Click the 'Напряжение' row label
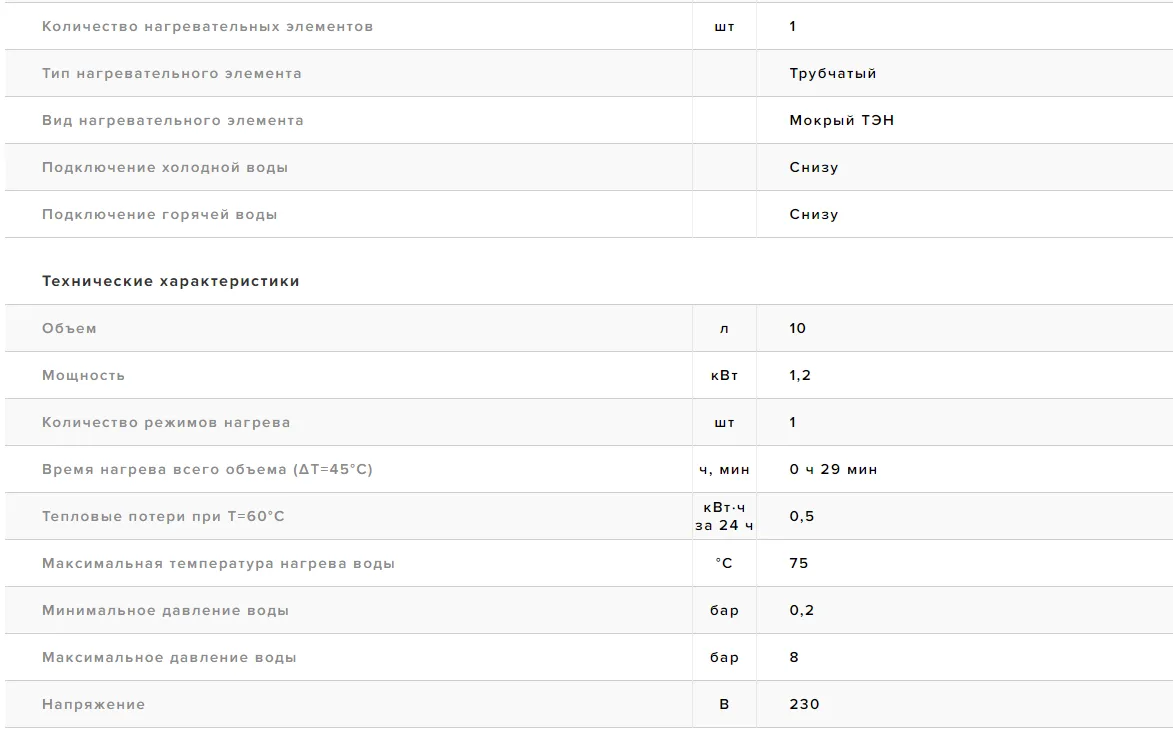Image resolution: width=1173 pixels, height=731 pixels. pyautogui.click(x=94, y=705)
